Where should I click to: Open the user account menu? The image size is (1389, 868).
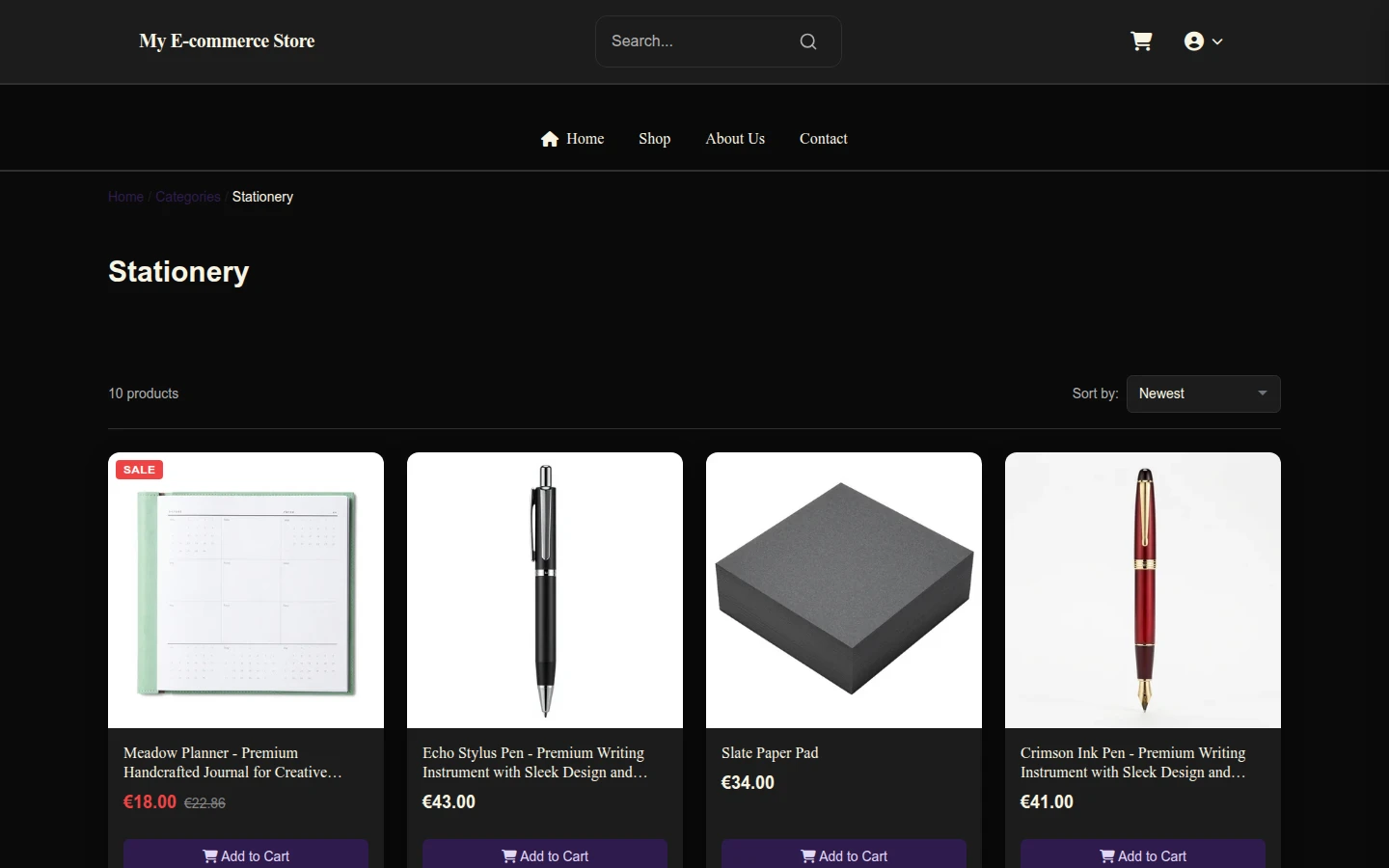click(1204, 41)
